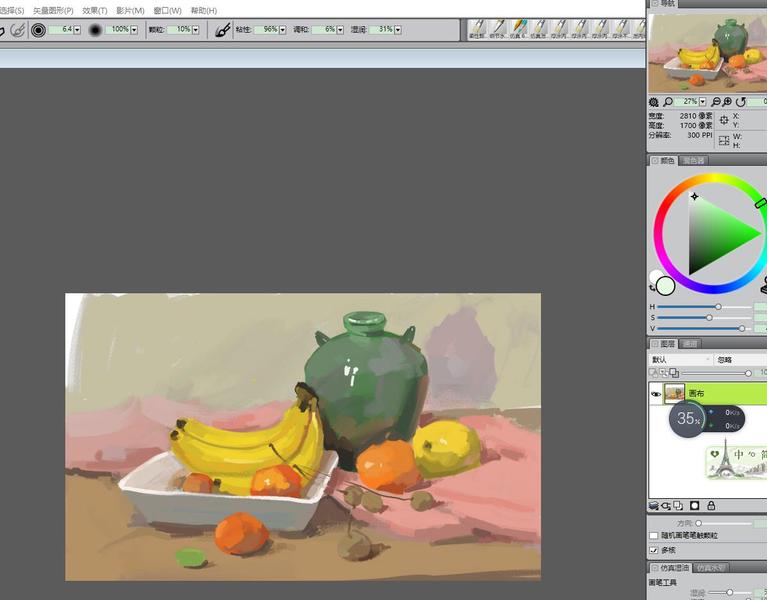Screen dimensions: 767x600
Task: Select the additional white color swatch
Action: tap(655, 275)
